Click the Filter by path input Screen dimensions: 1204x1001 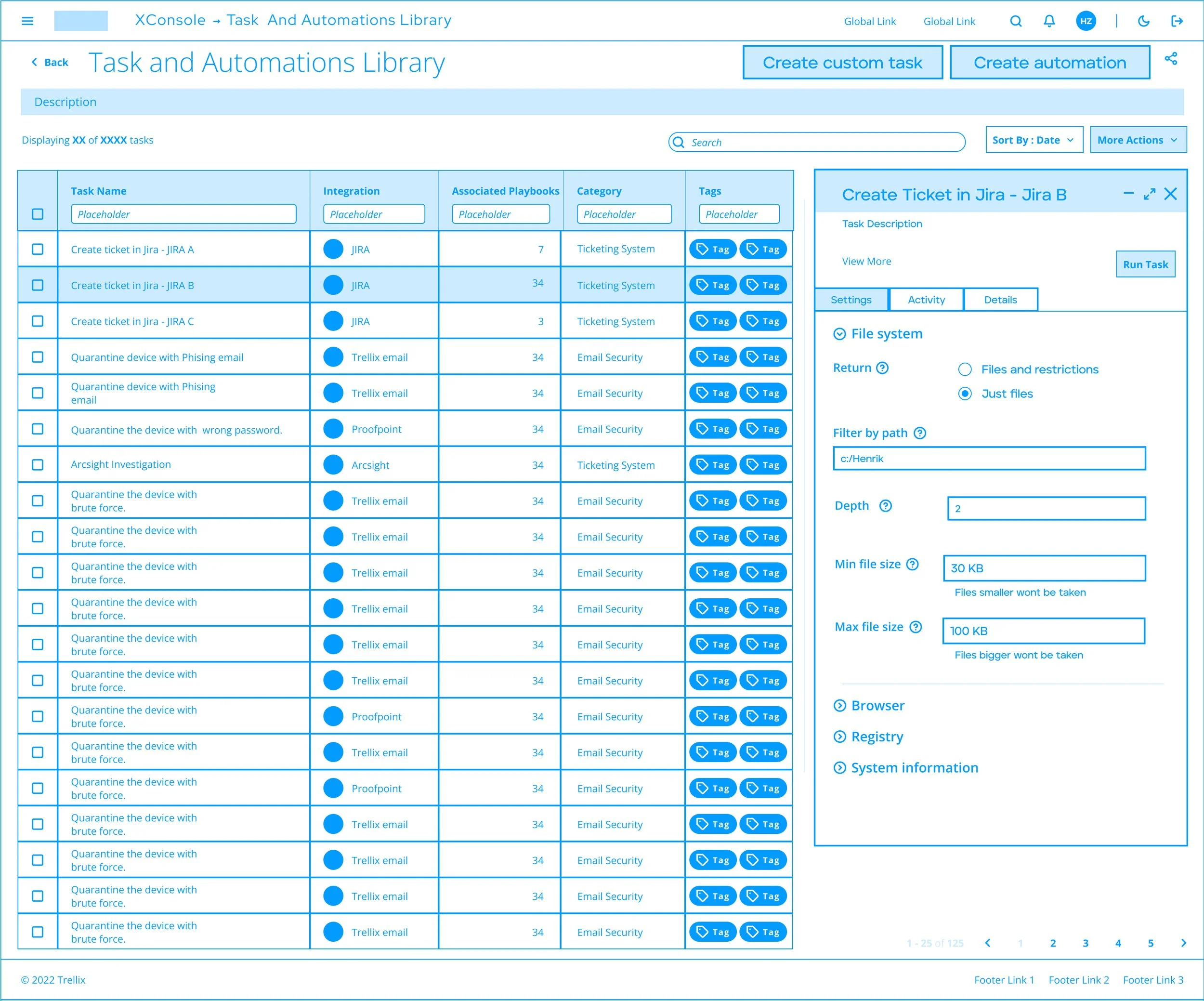coord(989,459)
